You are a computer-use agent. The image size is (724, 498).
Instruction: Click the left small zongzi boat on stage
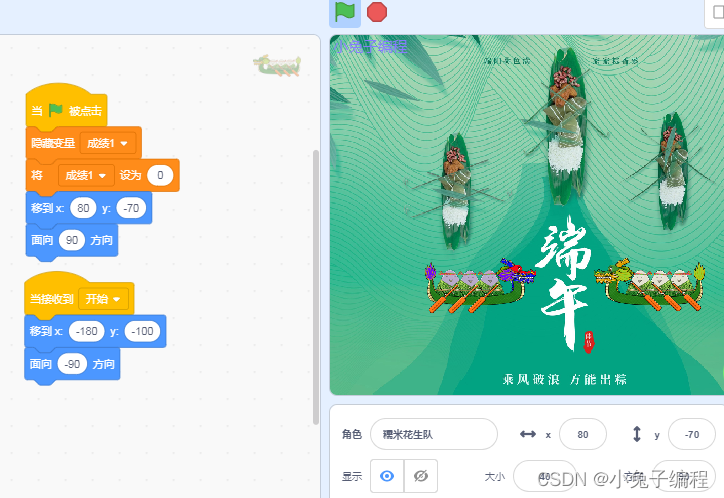[455, 192]
